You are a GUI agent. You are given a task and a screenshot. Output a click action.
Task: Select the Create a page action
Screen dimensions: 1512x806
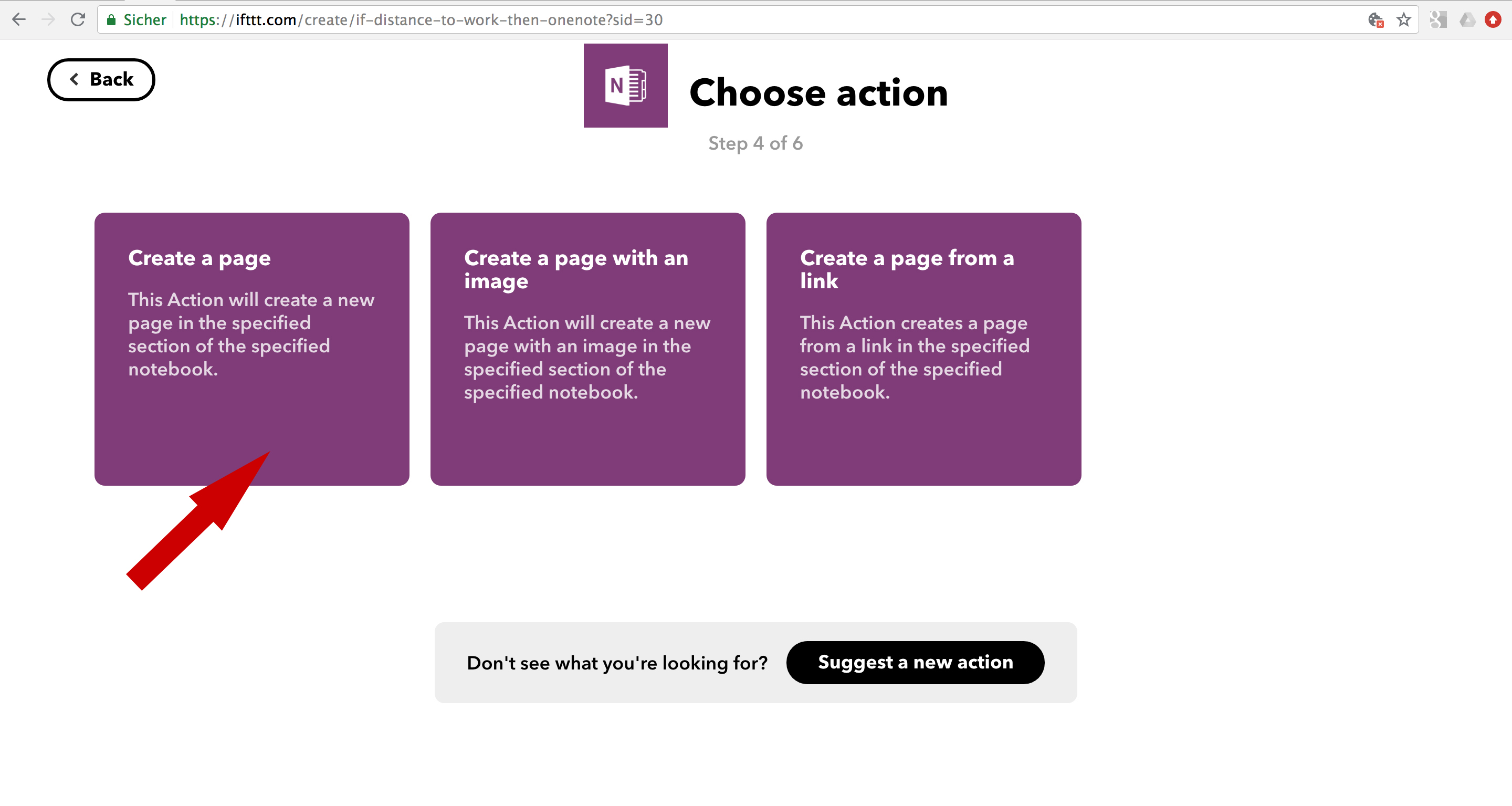(x=252, y=349)
